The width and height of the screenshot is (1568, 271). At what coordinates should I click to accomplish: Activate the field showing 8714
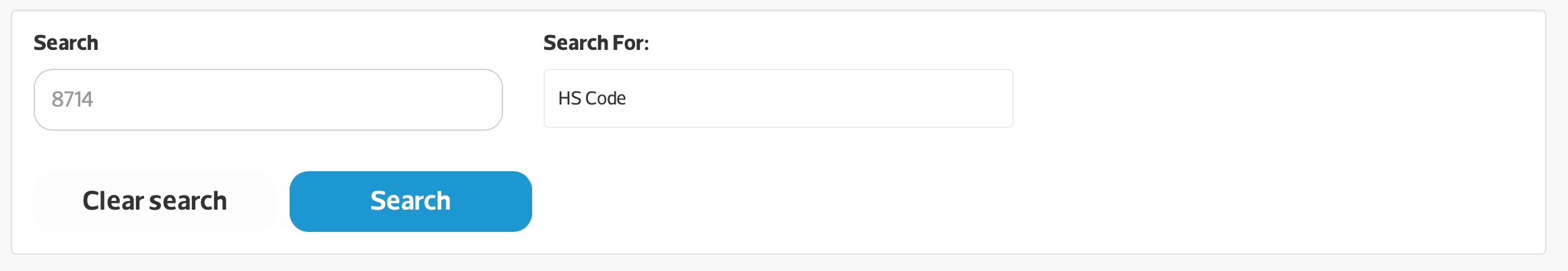pos(268,100)
